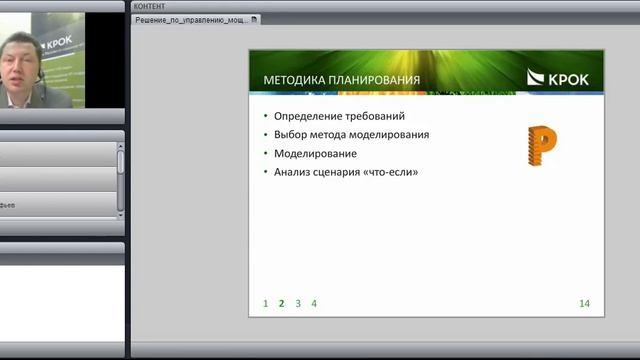640x360 pixels.
Task: Click the МЕТОДИКА ПЛАНИРОВАНИЯ slide title
Action: [x=342, y=80]
